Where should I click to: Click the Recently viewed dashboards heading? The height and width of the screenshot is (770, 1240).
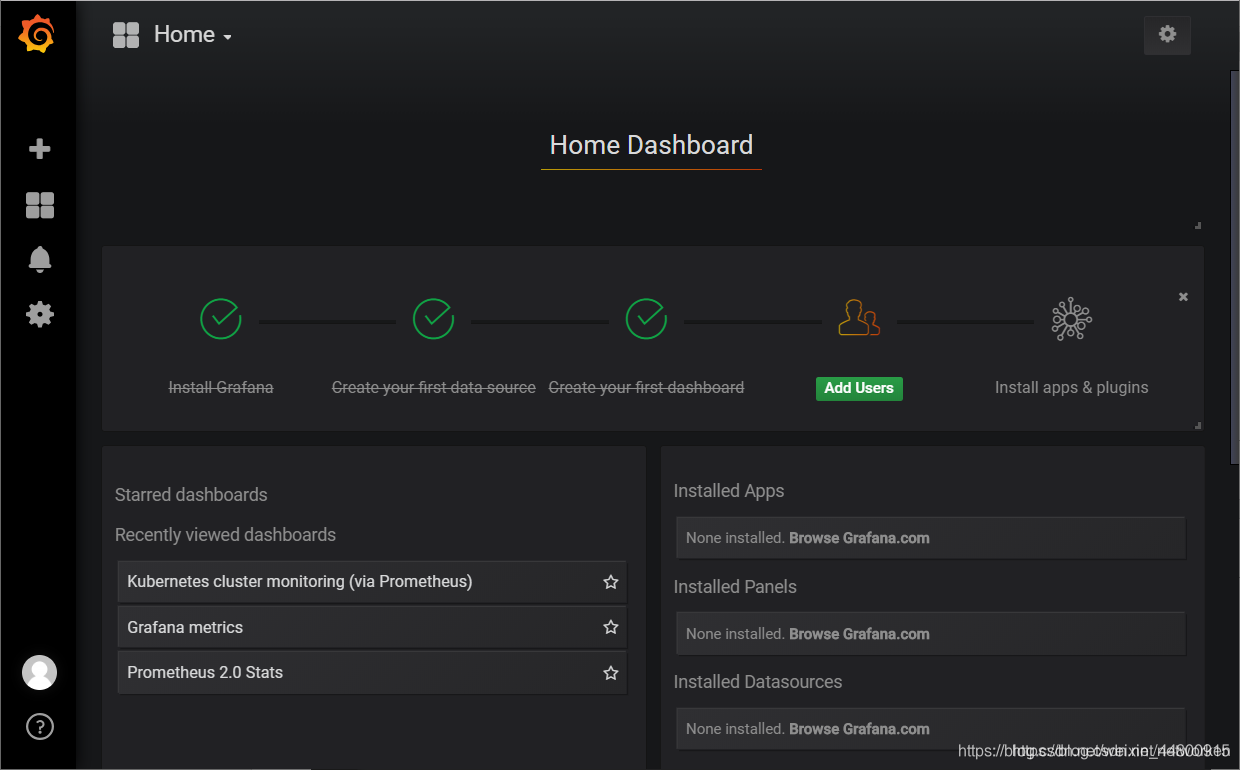[225, 535]
